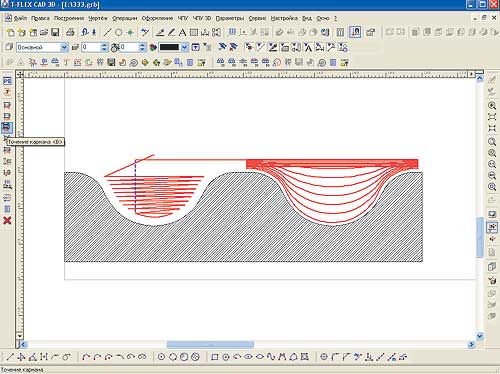Click the columns icon left of portrait button

tap(340, 32)
